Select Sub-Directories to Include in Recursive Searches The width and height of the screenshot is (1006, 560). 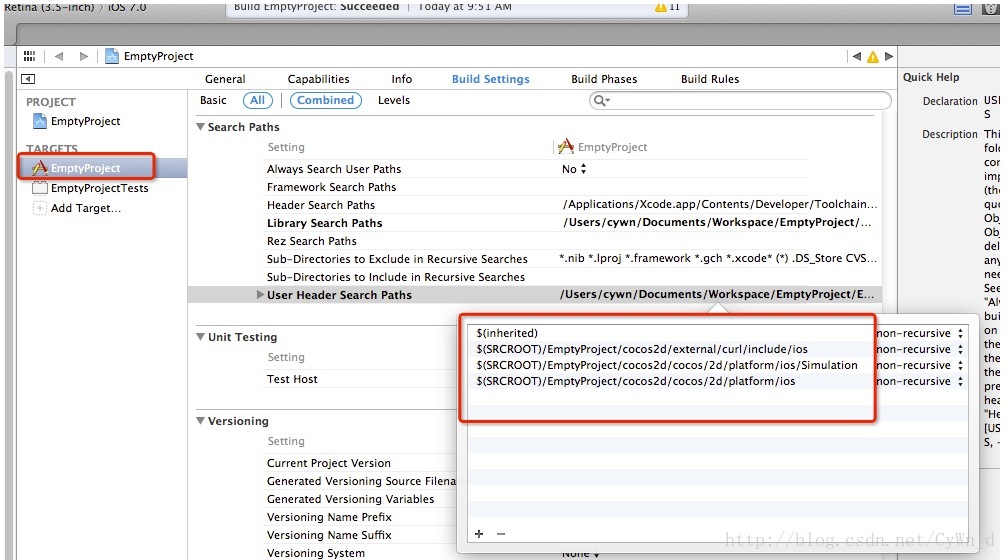[x=396, y=276]
